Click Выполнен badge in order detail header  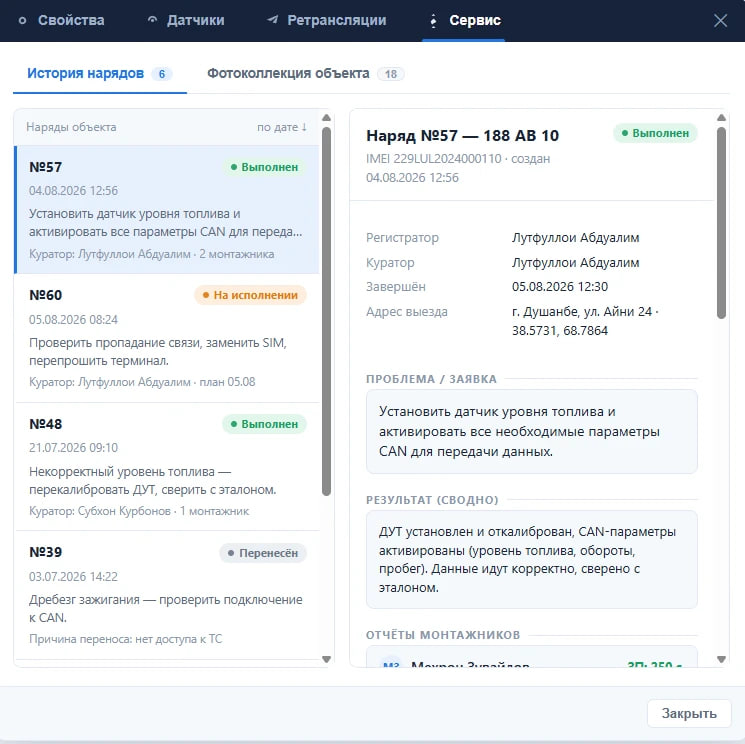(x=655, y=134)
